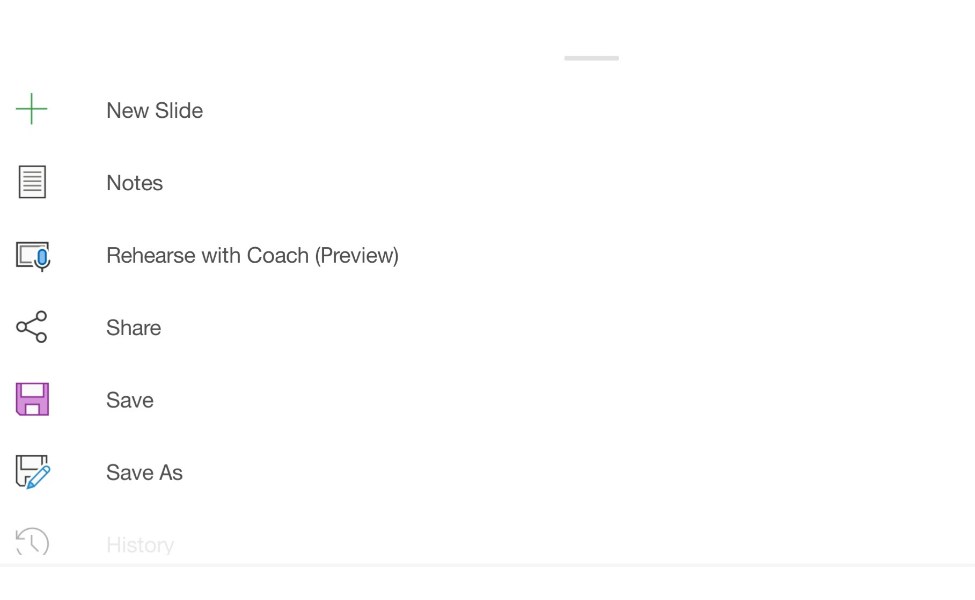
Task: Click the purple floppy disk Save icon
Action: pos(32,399)
